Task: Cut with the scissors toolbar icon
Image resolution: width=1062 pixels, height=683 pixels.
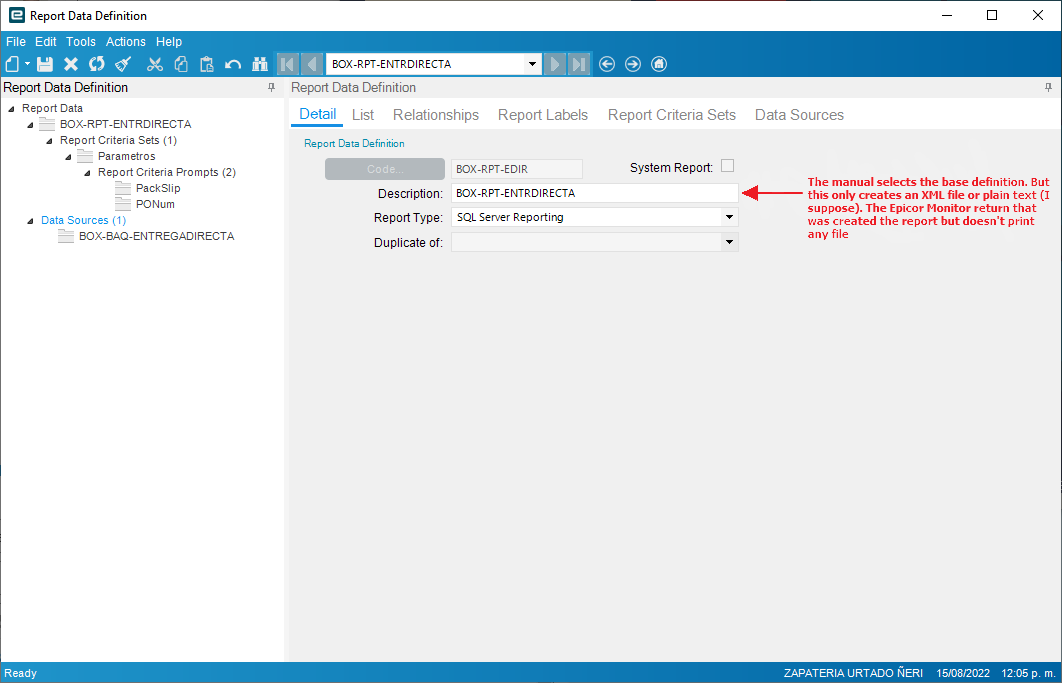Action: [155, 64]
